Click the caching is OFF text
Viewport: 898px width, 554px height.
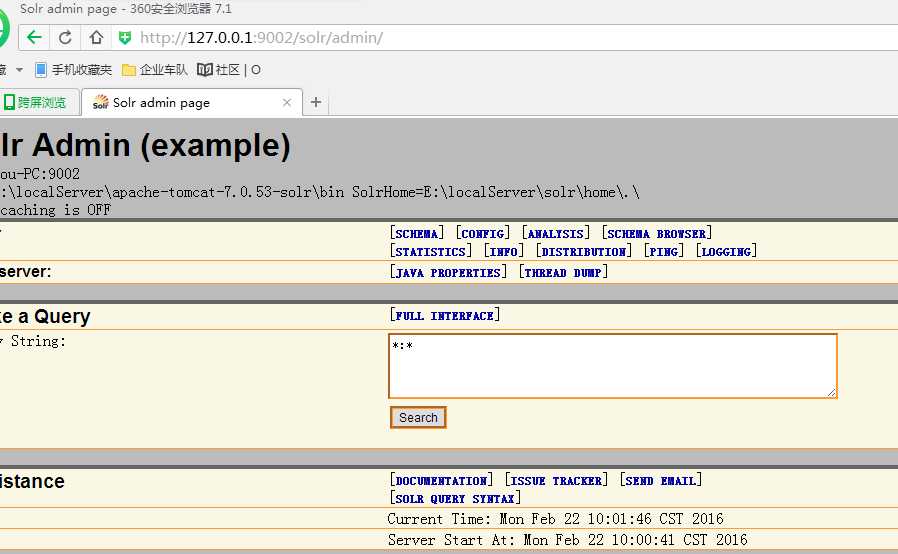pos(56,210)
